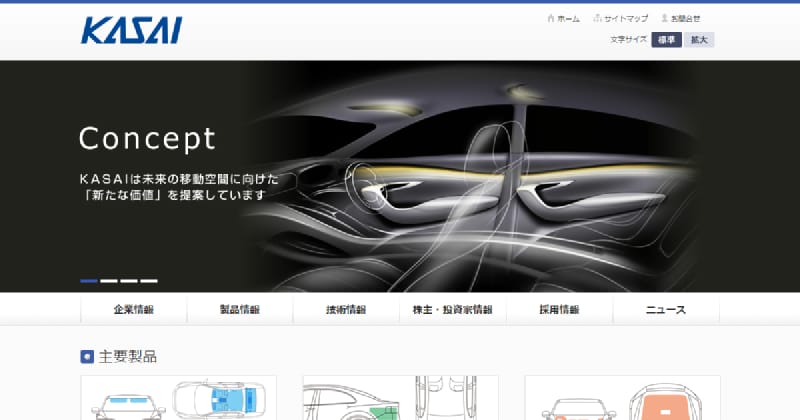Open the 採用情報 menu
Screen dimensions: 800x420
559,309
